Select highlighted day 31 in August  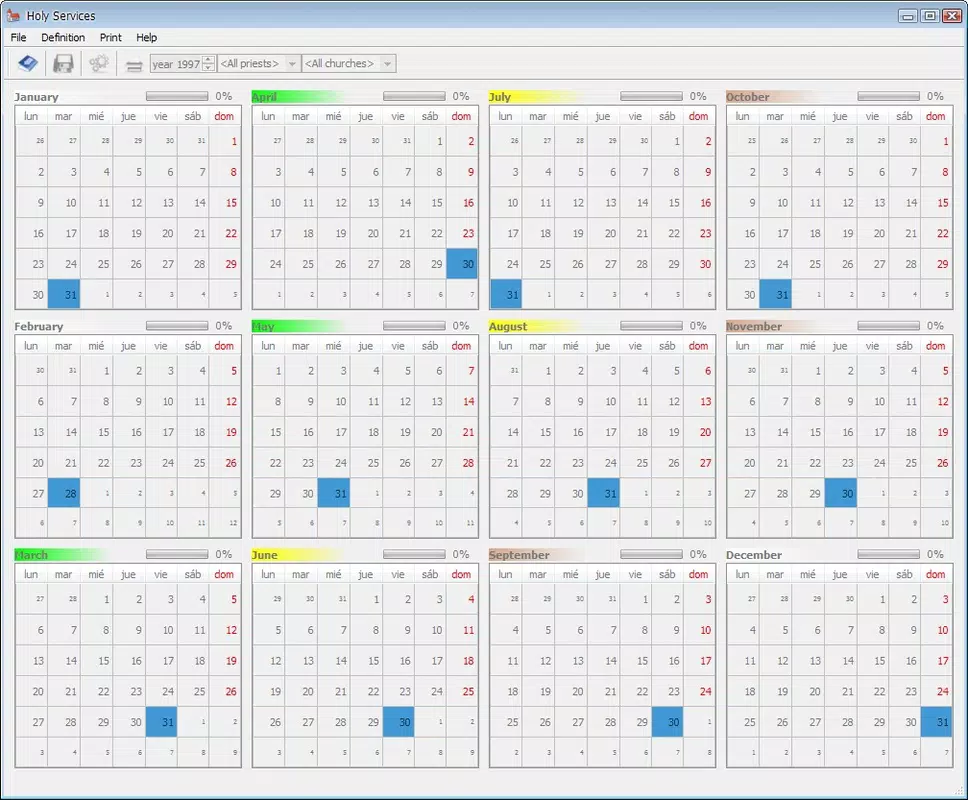coord(603,493)
